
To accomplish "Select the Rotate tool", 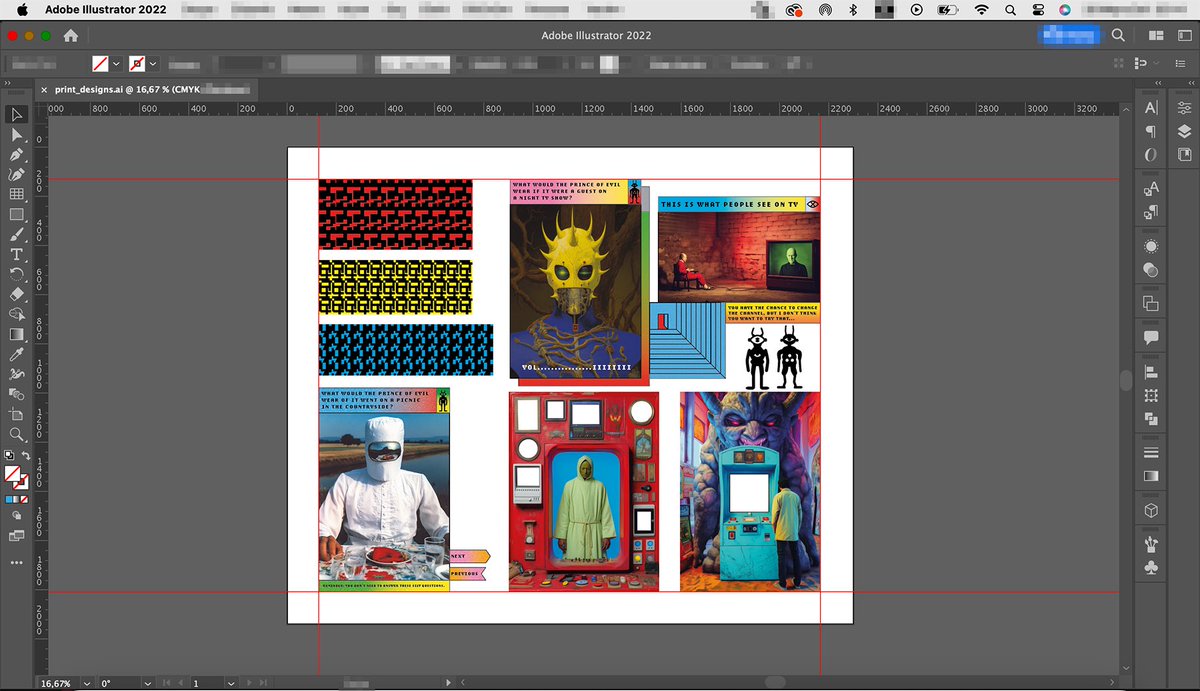I will click(16, 275).
